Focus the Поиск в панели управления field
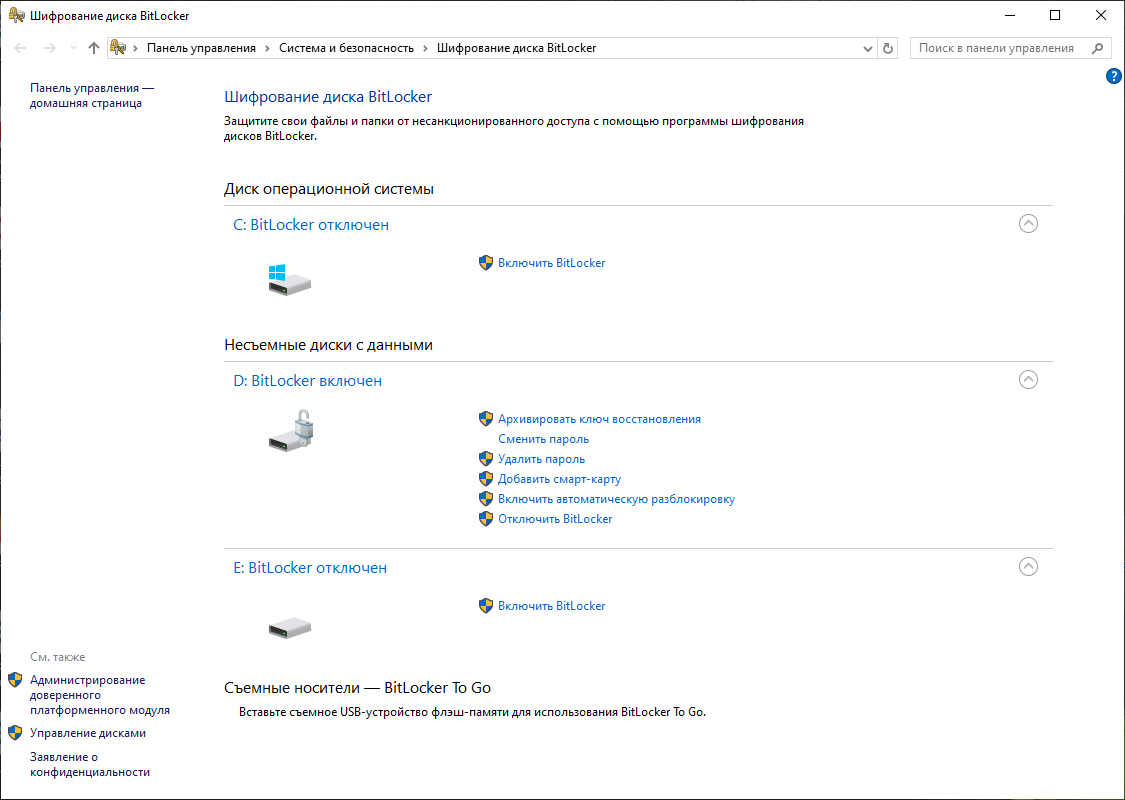Image resolution: width=1125 pixels, height=800 pixels. tap(1002, 48)
